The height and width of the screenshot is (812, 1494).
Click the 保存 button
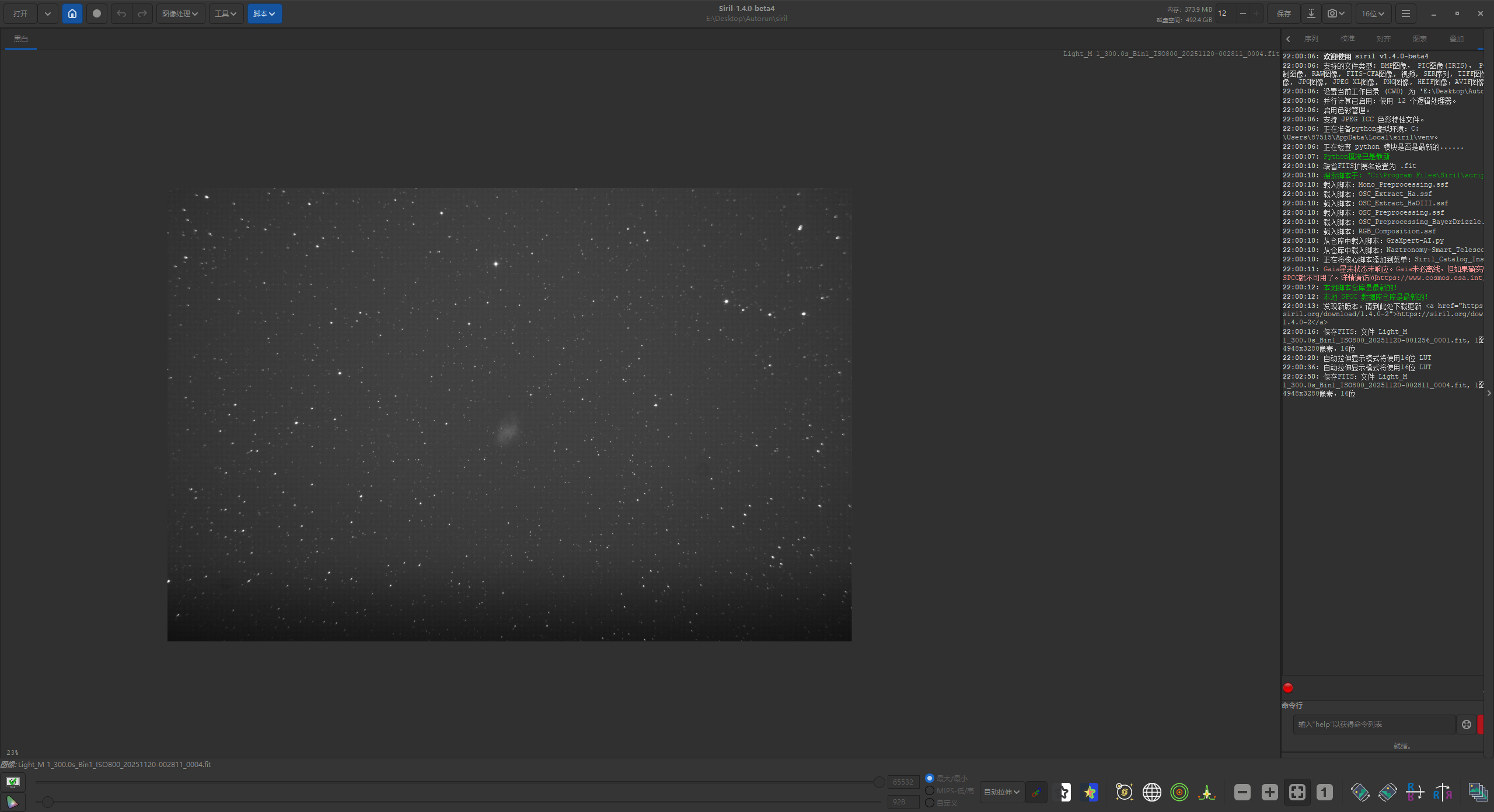coord(1283,13)
